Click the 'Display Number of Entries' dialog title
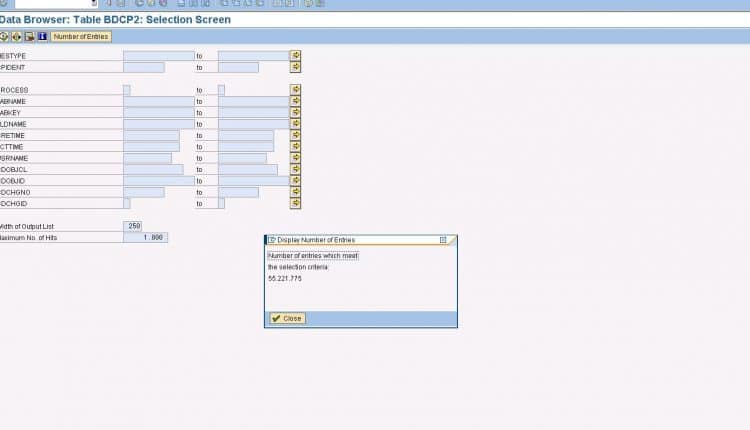 tap(316, 240)
